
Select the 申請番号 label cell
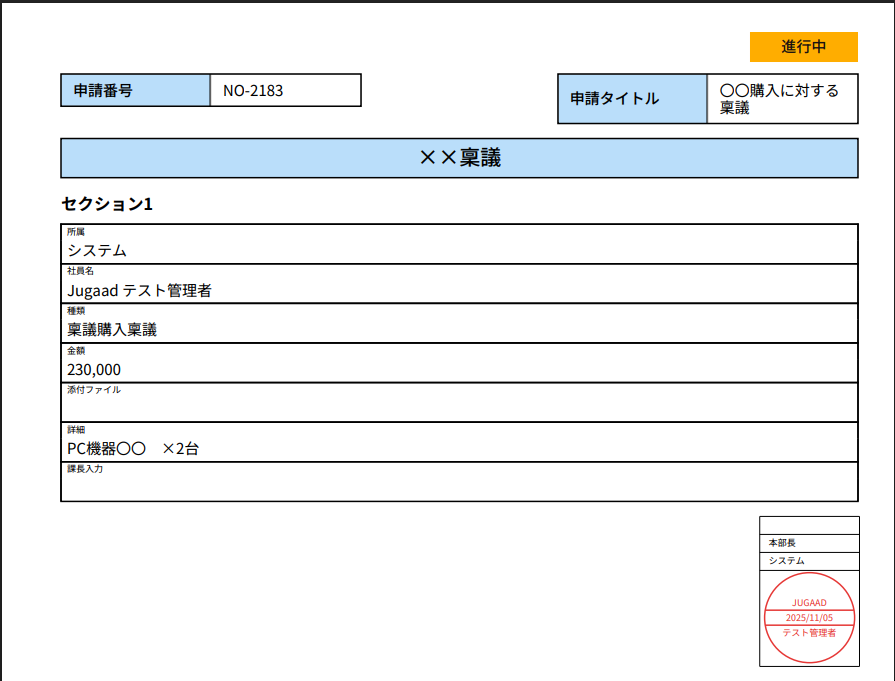coord(135,90)
